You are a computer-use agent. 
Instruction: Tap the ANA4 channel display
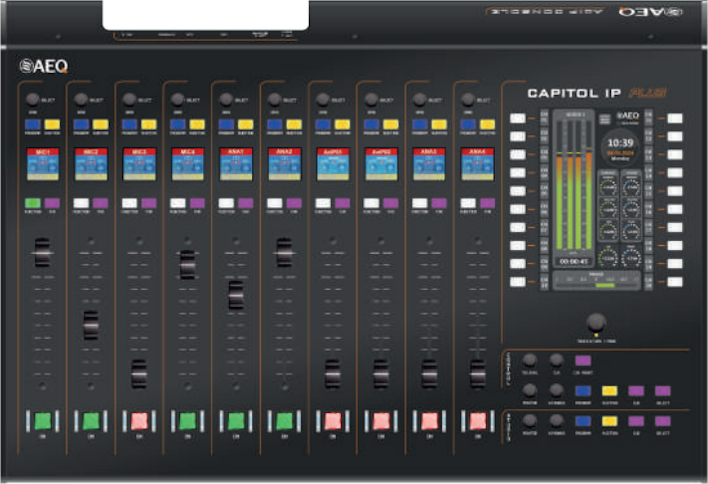(478, 164)
